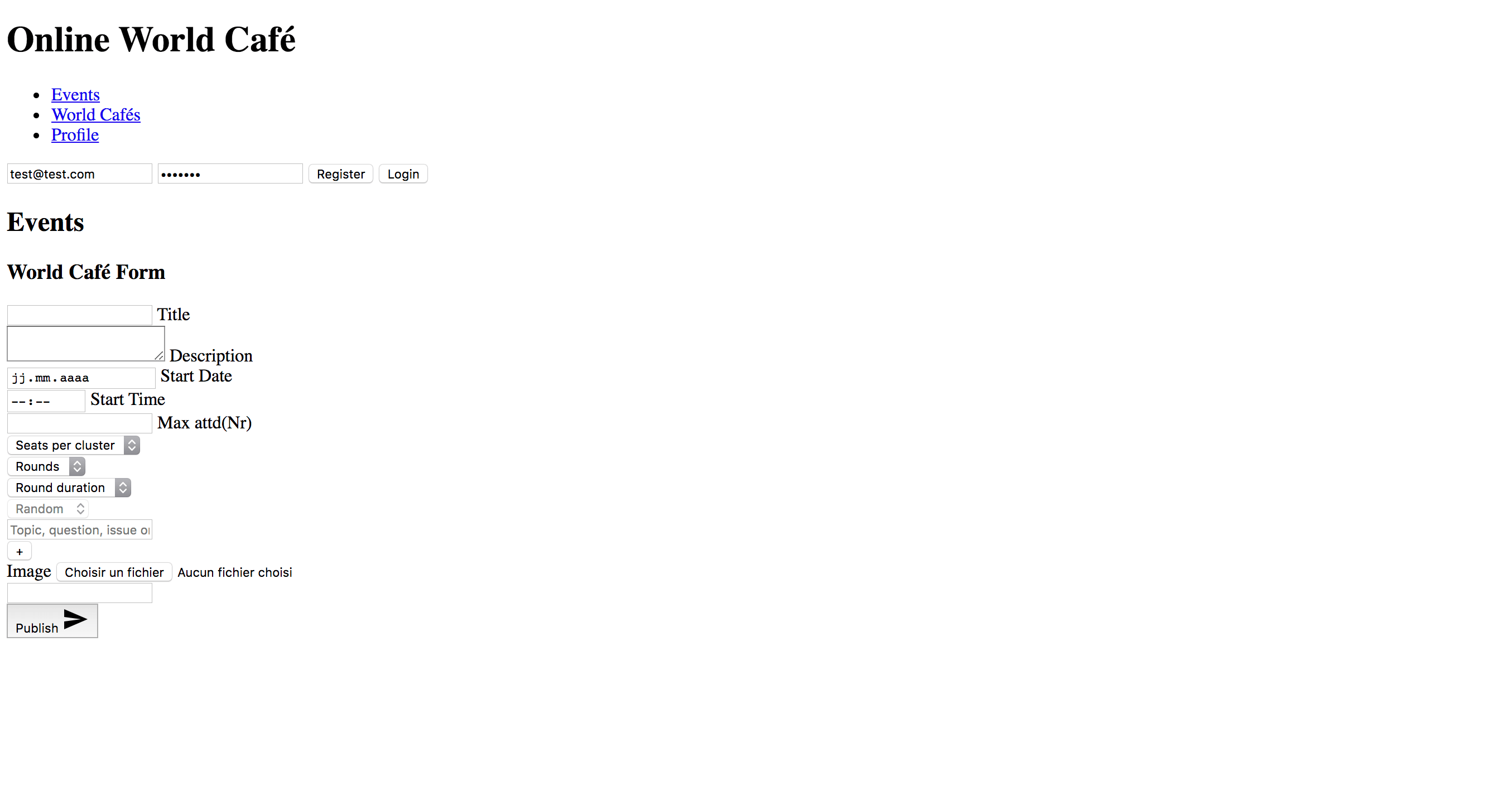Expand the Random assignment dropdown
This screenshot has height=810, width=1512.
click(46, 509)
